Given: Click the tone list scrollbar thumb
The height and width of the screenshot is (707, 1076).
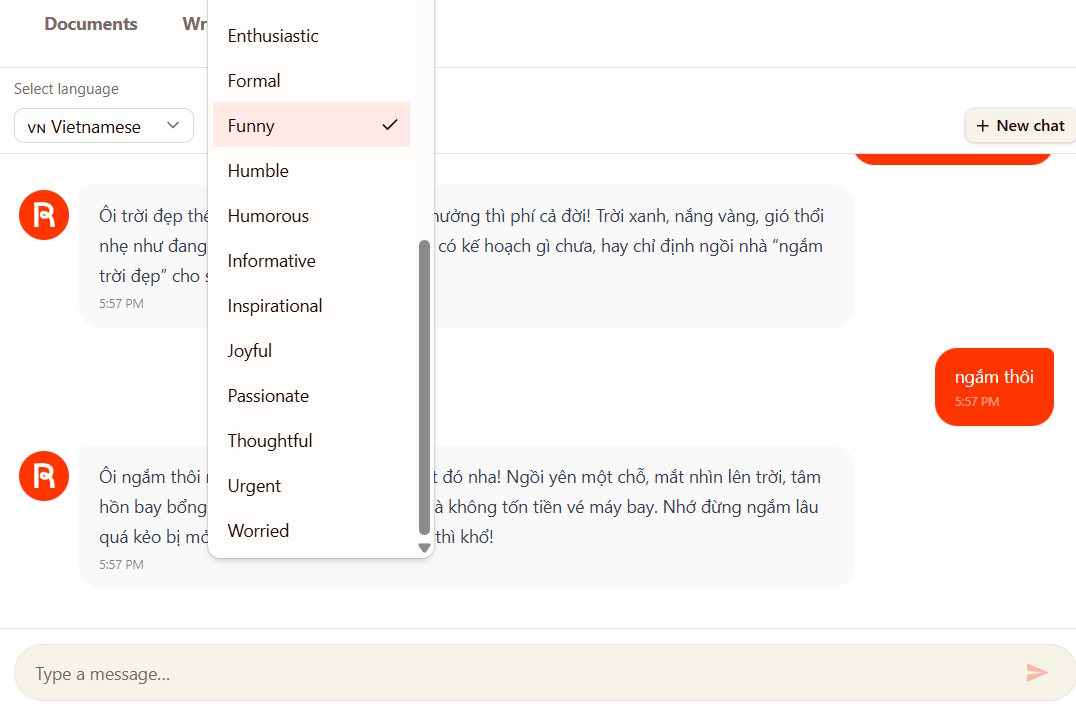Looking at the screenshot, I should (424, 387).
